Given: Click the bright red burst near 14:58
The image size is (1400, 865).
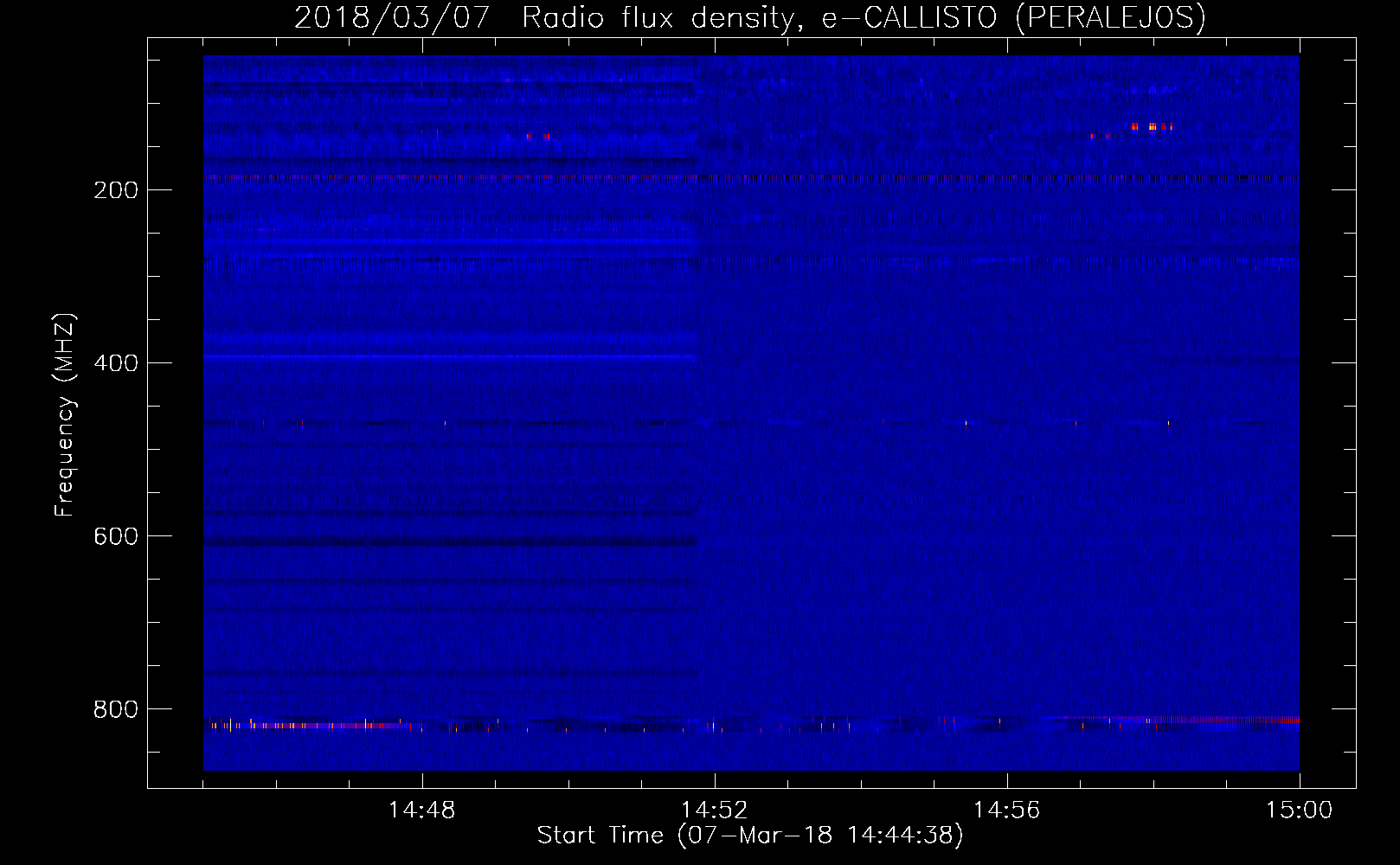Looking at the screenshot, I should pyautogui.click(x=1151, y=126).
